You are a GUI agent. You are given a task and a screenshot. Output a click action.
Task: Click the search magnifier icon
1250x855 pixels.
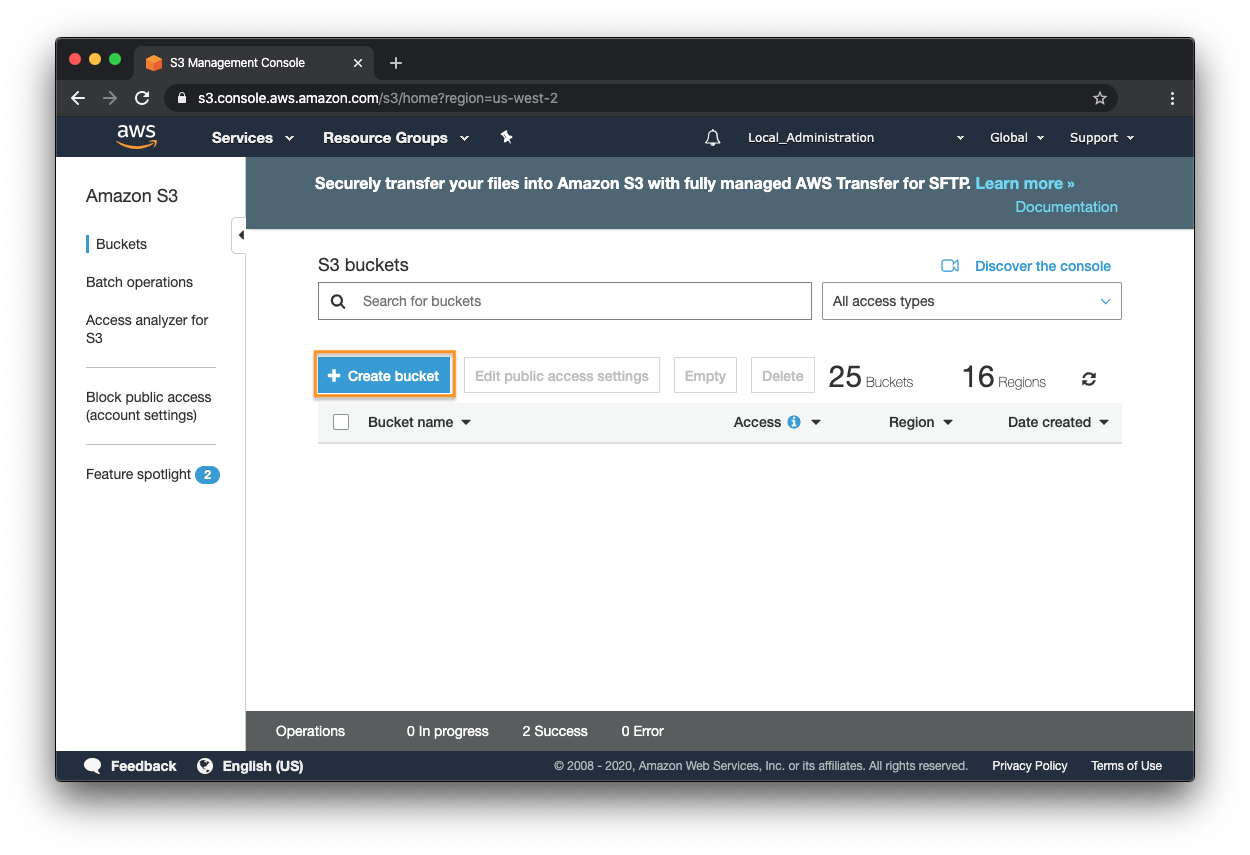click(x=338, y=301)
